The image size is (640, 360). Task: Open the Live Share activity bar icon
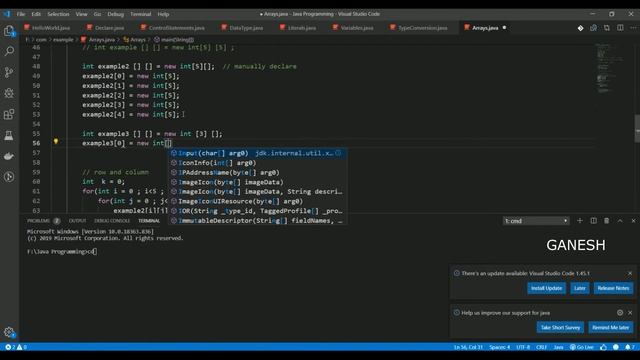coord(9,177)
